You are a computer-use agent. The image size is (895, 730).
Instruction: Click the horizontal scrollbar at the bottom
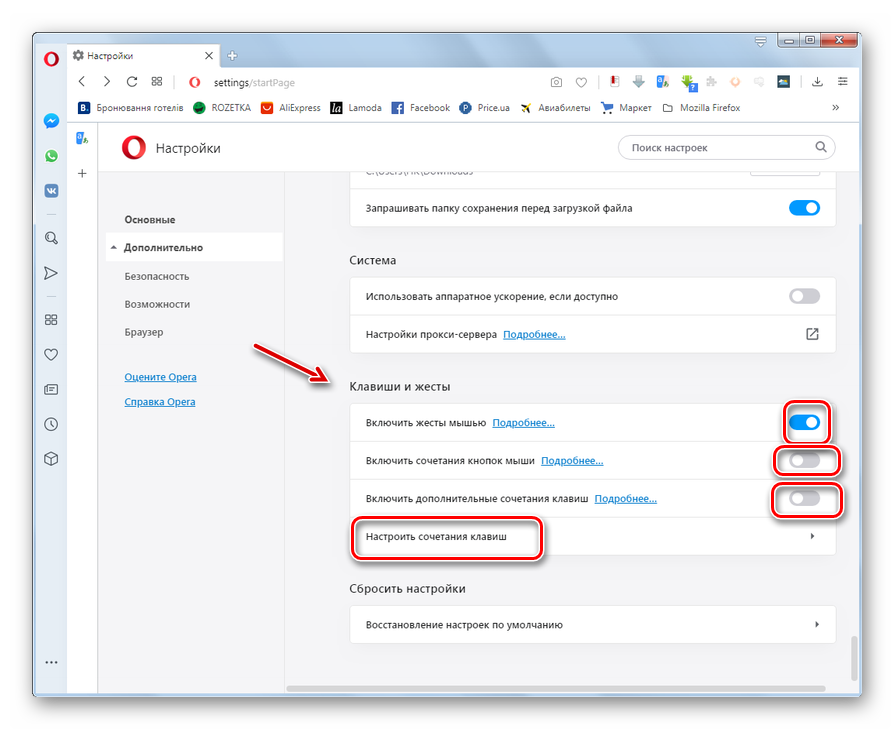[556, 688]
